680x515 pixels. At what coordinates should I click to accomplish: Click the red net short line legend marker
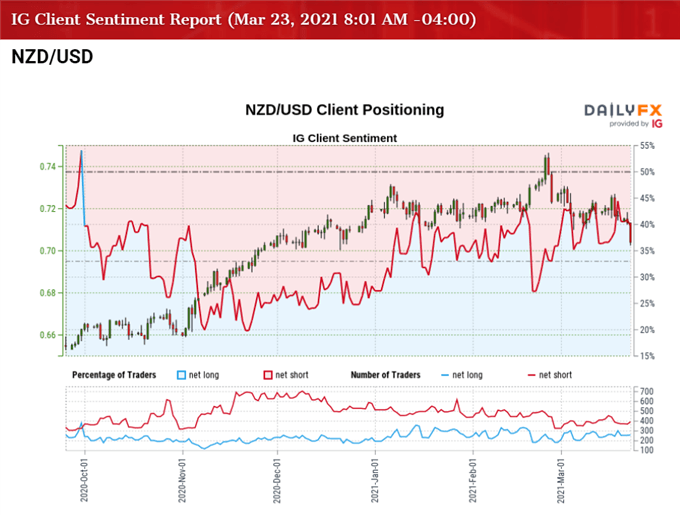pos(531,375)
